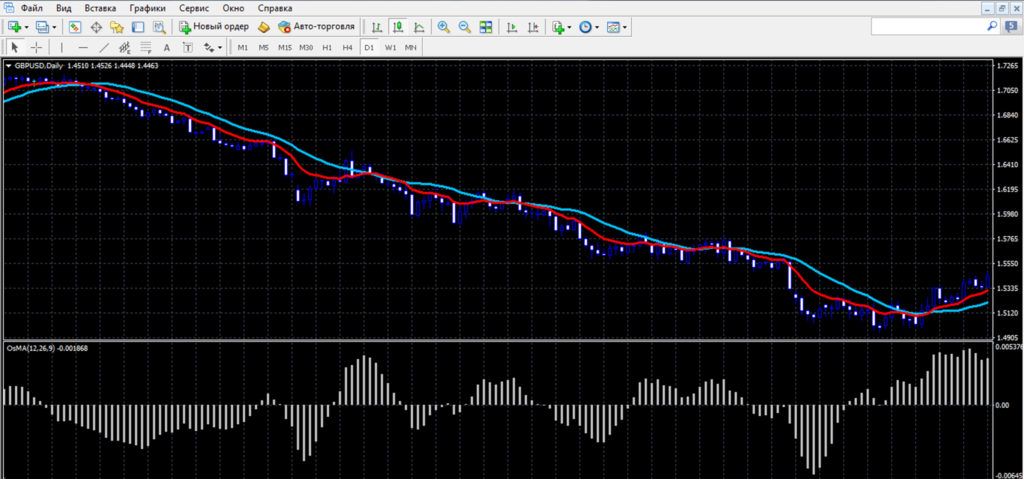Select the vertical line tool

pyautogui.click(x=62, y=47)
